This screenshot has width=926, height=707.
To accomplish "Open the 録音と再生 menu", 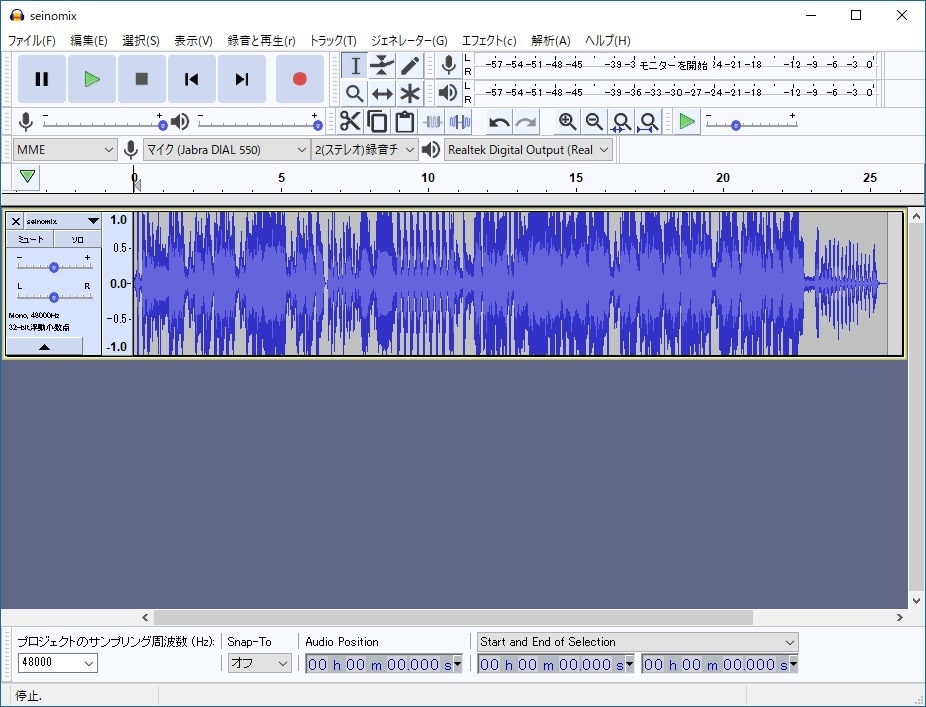I will pyautogui.click(x=261, y=41).
